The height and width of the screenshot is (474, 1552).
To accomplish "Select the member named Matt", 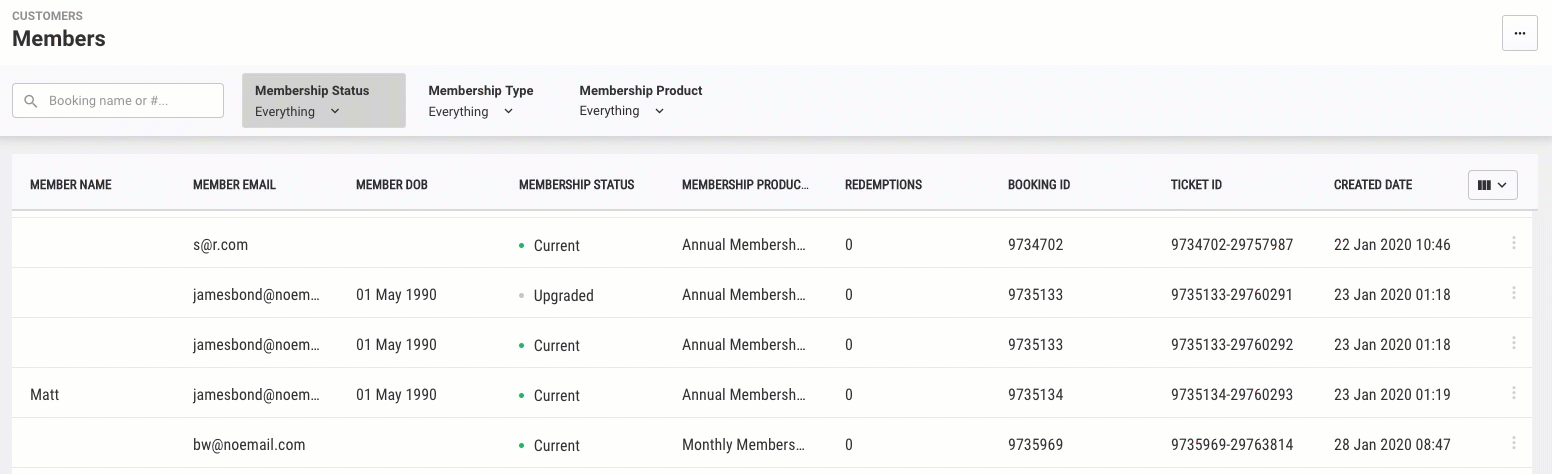I will pos(45,395).
